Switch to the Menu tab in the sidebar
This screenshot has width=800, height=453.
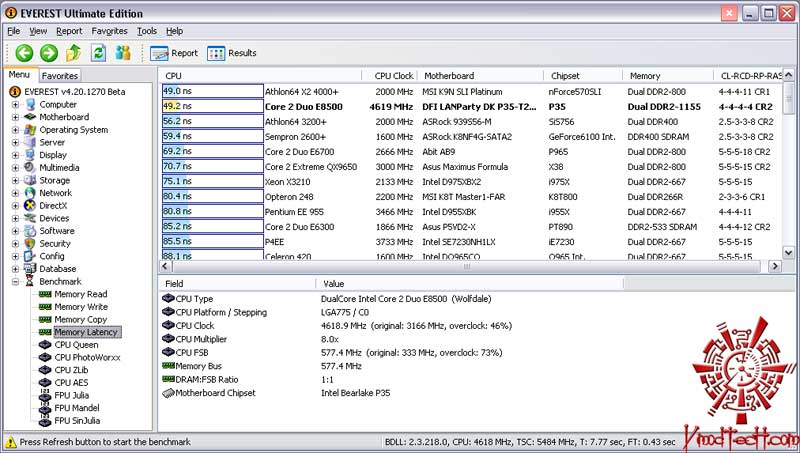tap(19, 74)
